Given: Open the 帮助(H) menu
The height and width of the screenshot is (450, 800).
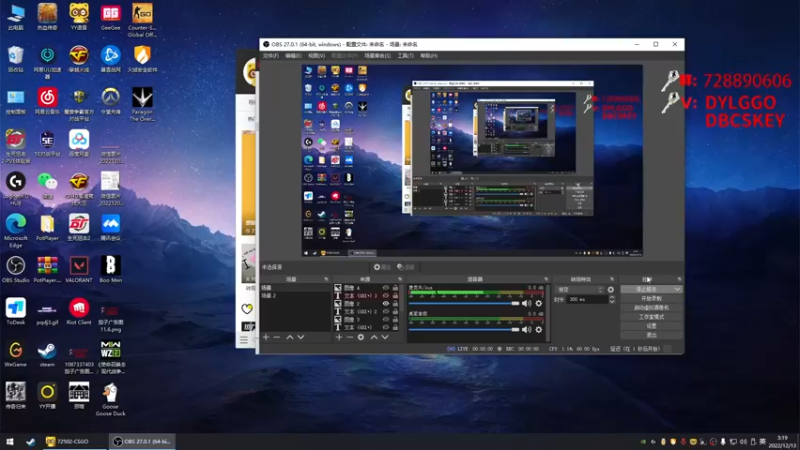Looking at the screenshot, I should [429, 56].
